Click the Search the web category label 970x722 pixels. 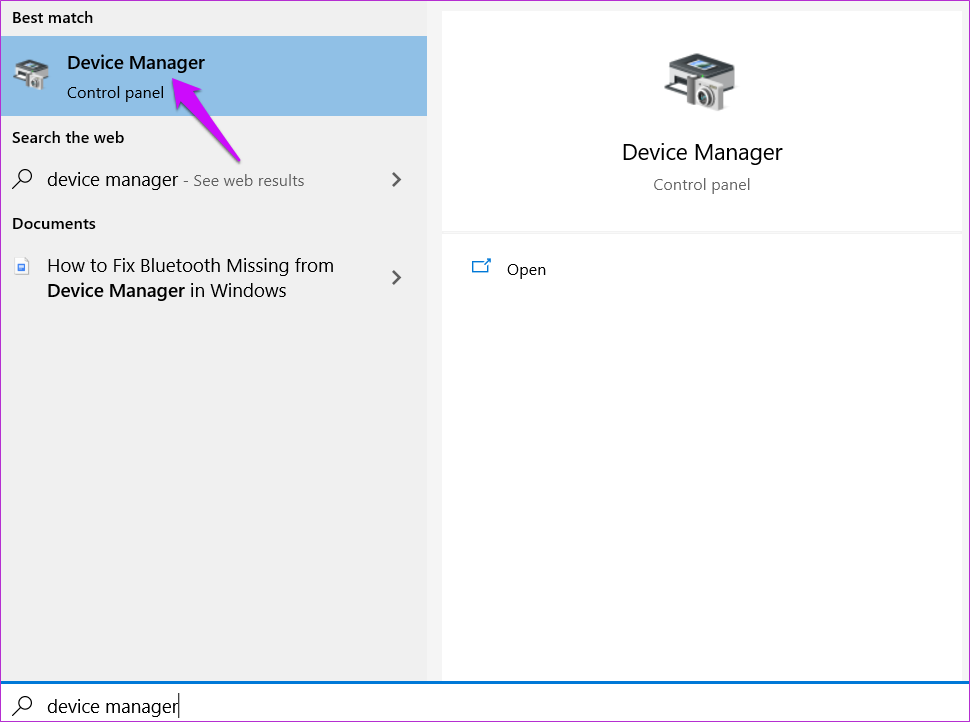66,137
